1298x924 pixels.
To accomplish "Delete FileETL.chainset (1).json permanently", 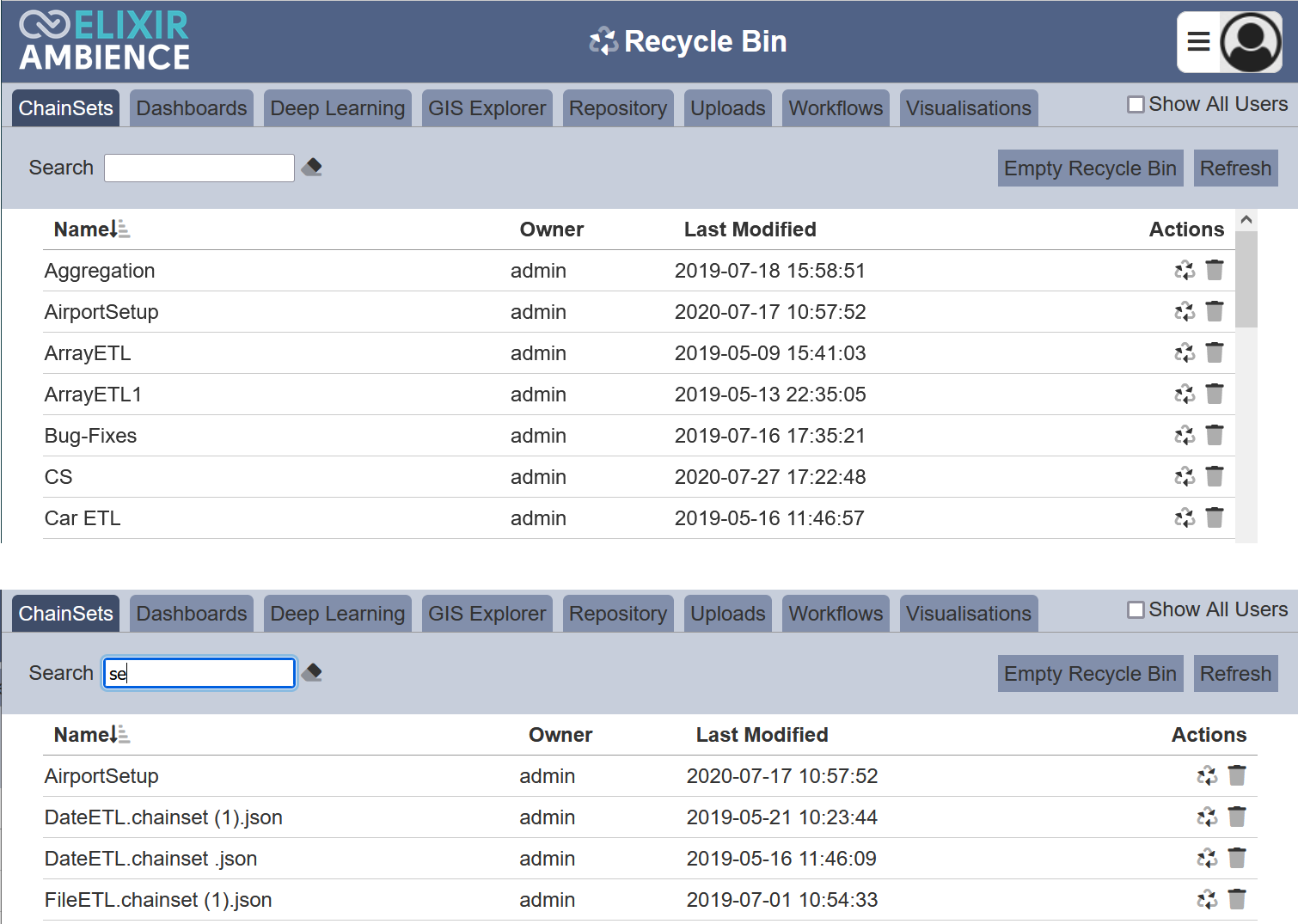I will 1237,899.
